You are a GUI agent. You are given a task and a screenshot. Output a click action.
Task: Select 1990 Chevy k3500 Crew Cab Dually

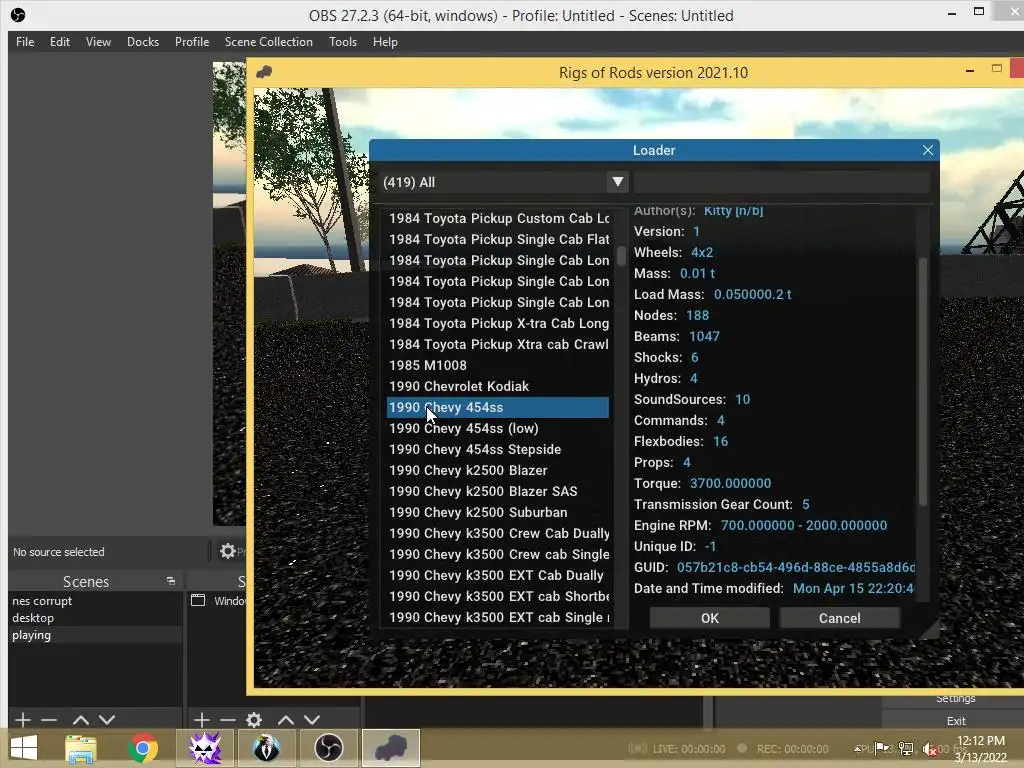[x=498, y=533]
